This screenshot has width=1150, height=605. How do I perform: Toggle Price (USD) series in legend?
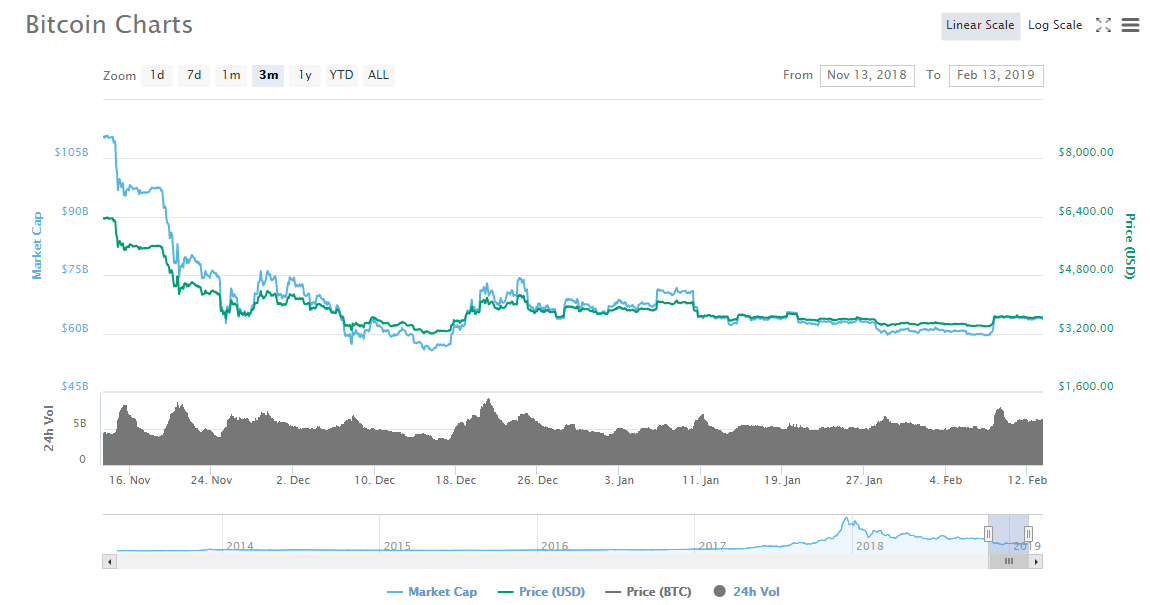click(541, 592)
